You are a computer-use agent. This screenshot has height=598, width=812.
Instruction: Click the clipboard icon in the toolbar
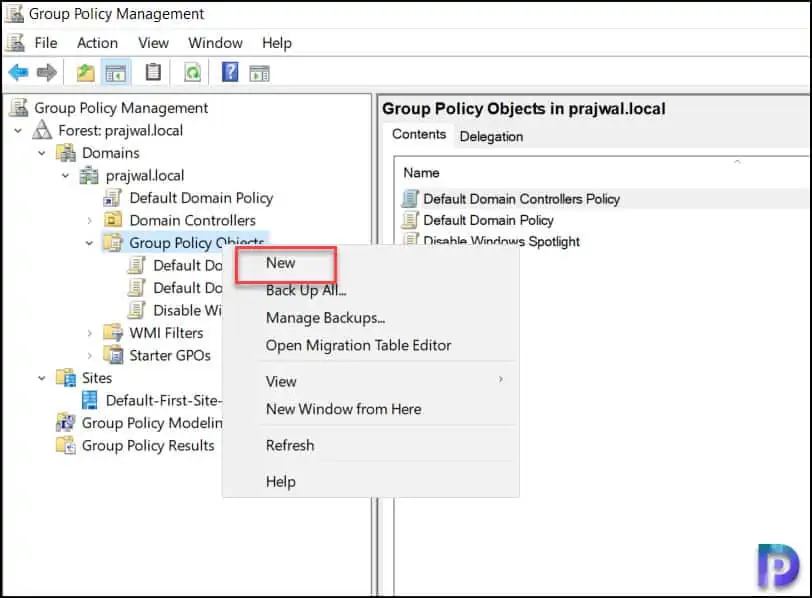click(153, 72)
